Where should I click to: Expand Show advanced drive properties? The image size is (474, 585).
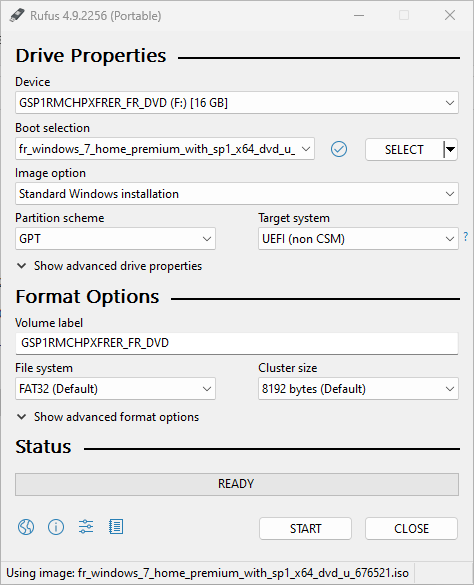[109, 266]
